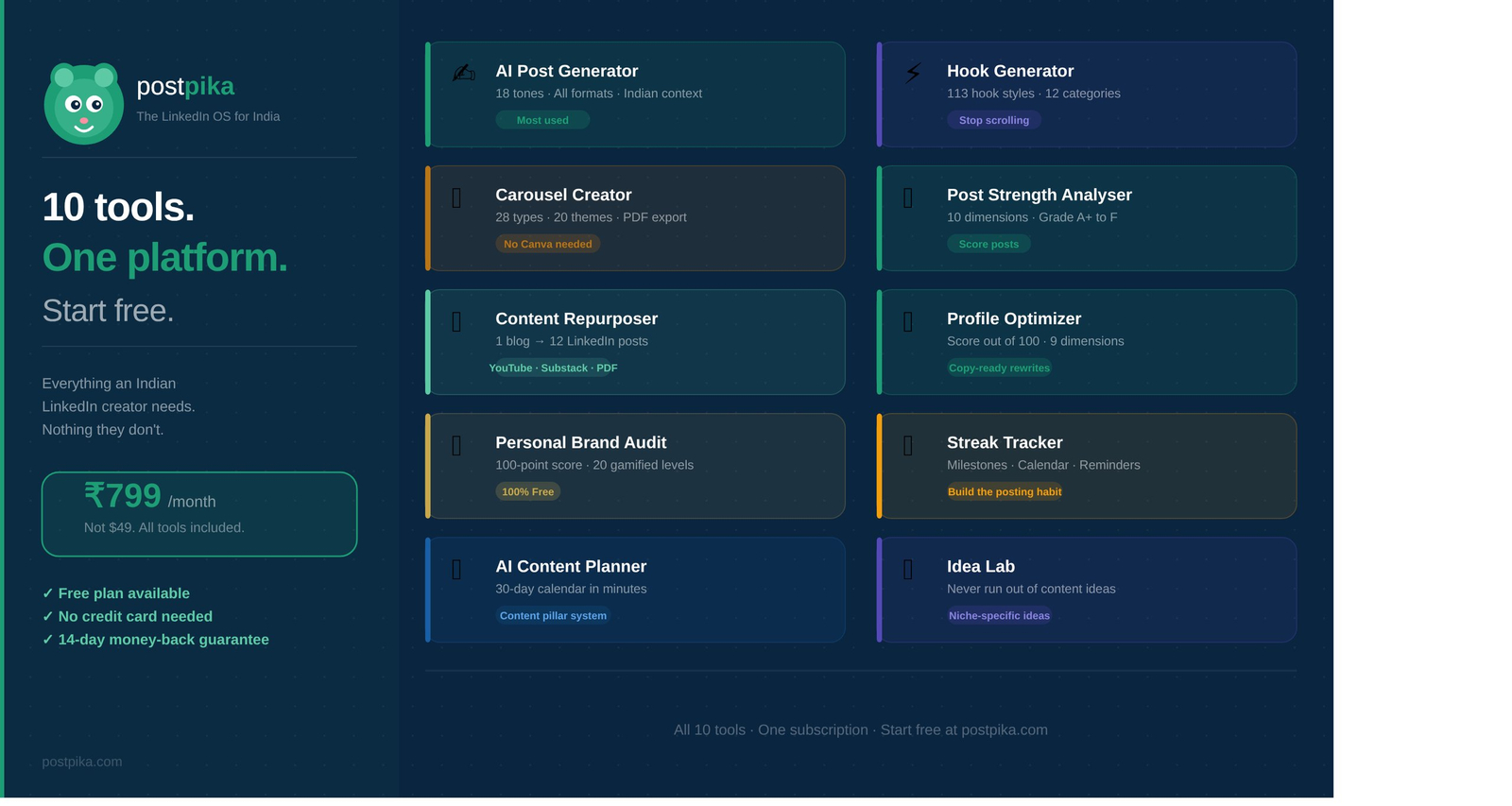This screenshot has height=806, width=1512.
Task: Click the postpika green mascot logo
Action: pyautogui.click(x=83, y=104)
